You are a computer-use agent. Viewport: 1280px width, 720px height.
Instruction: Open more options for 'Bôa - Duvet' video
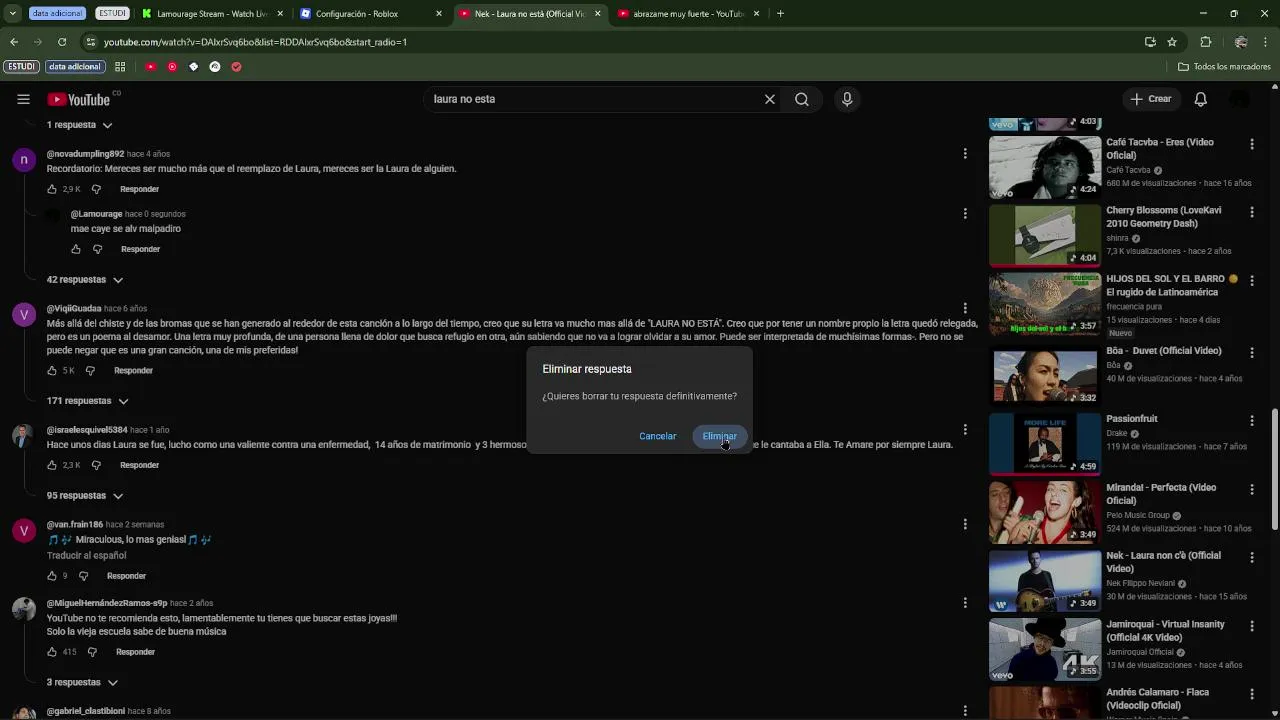(1252, 352)
